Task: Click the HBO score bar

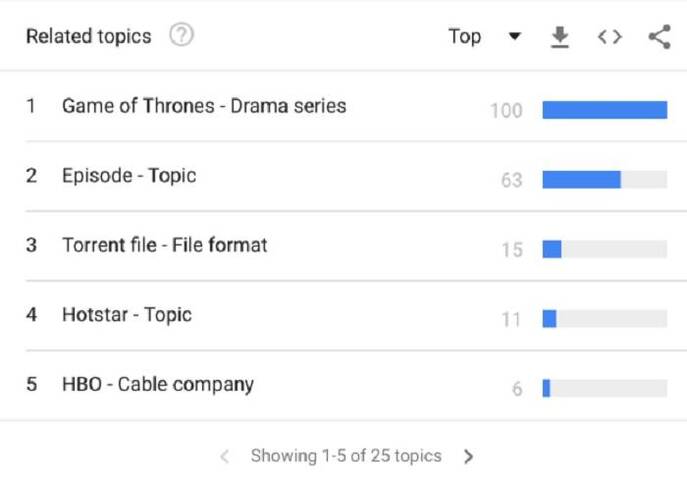Action: pyautogui.click(x=604, y=388)
